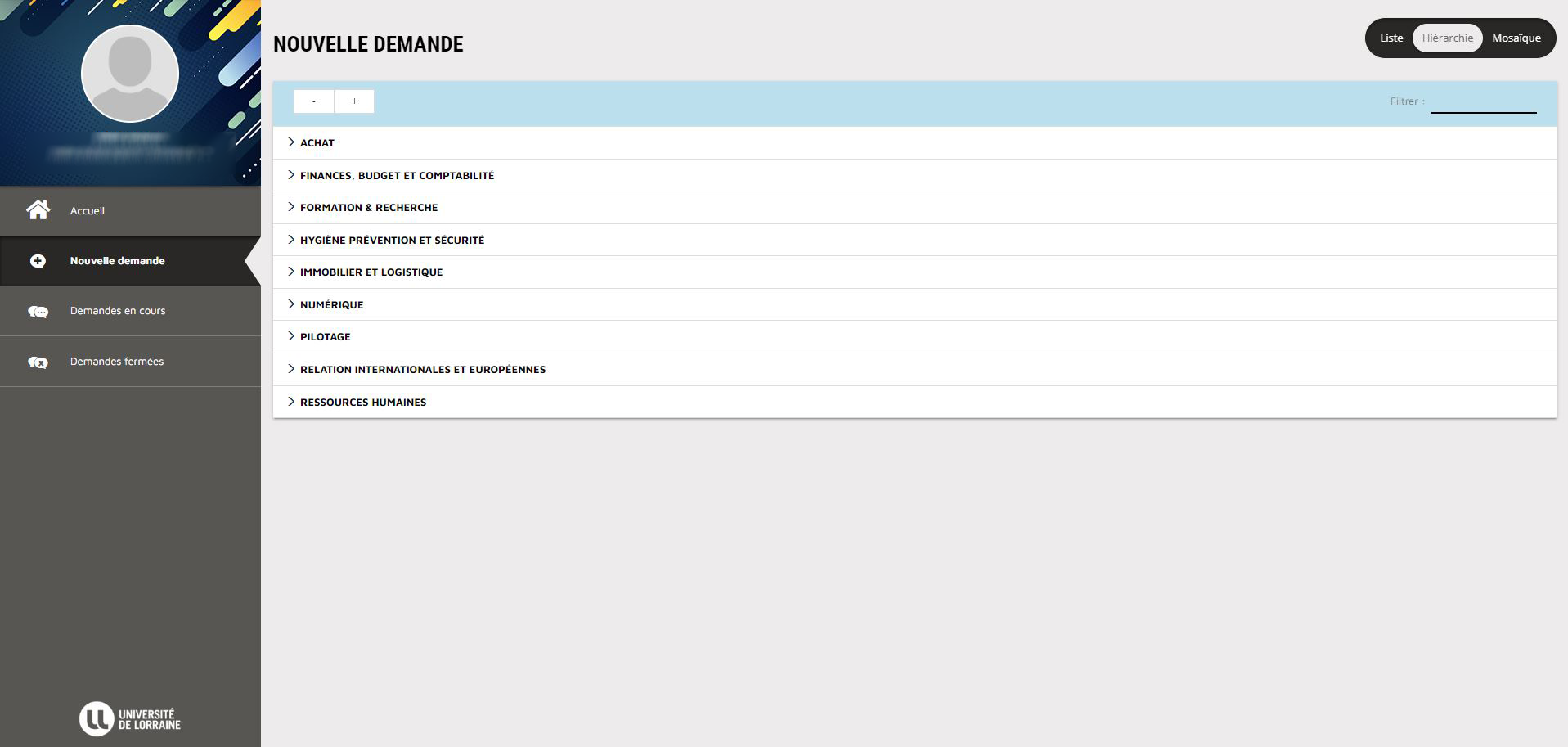The height and width of the screenshot is (747, 1568).
Task: Click the Demandes en cours chat icon
Action: pos(38,312)
